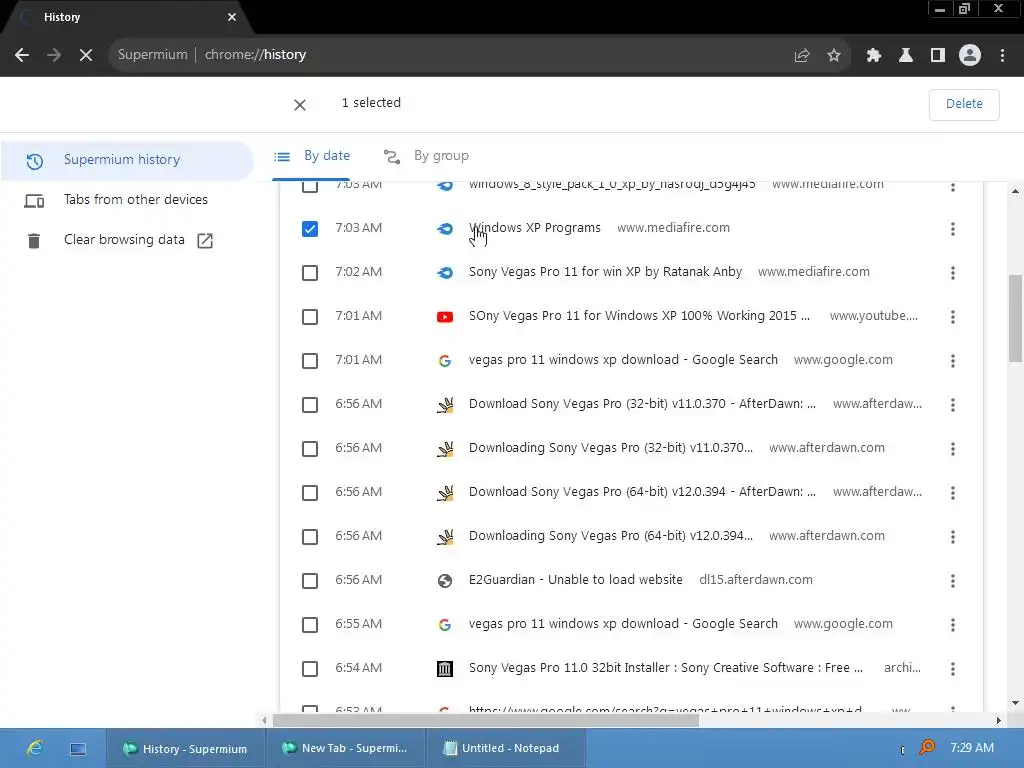The image size is (1024, 768).
Task: Open more actions for Downloading Sony Vegas (32-bit)
Action: click(x=953, y=449)
